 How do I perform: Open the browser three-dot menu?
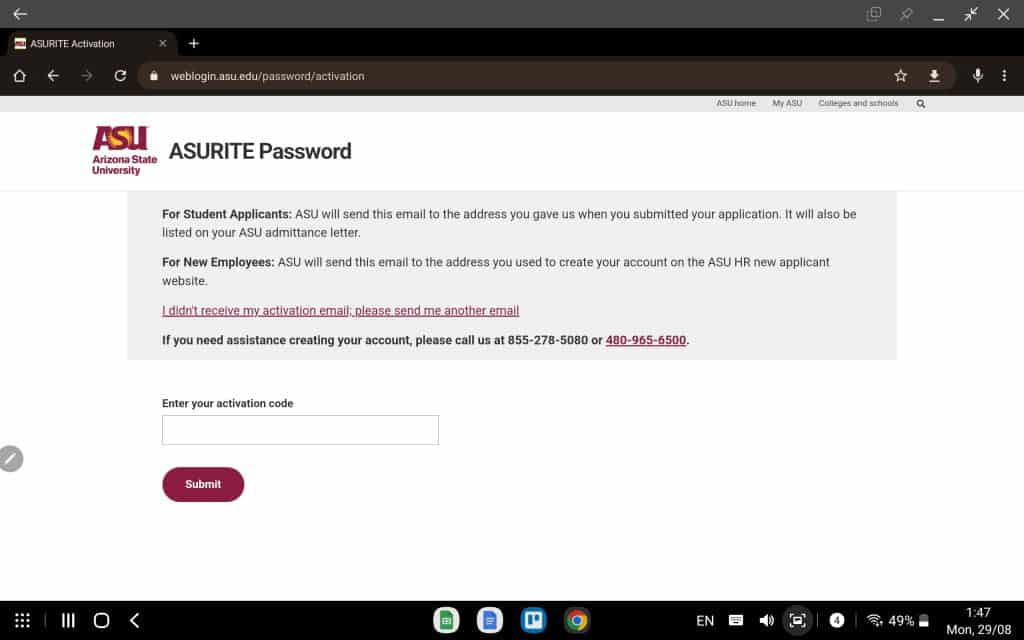coord(1003,75)
